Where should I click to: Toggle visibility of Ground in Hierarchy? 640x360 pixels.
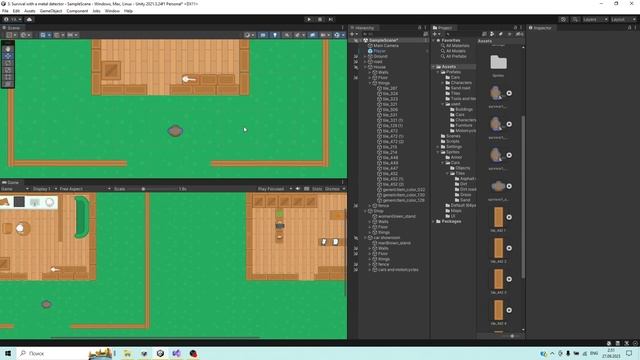pos(356,56)
